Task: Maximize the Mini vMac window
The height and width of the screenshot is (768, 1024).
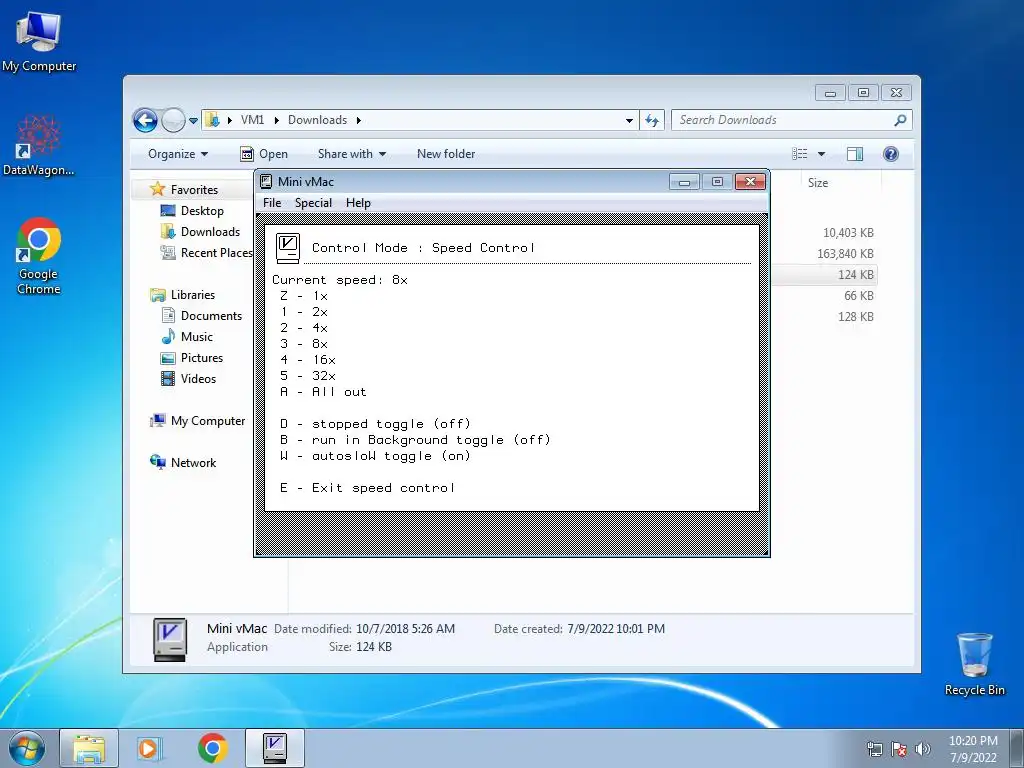Action: pos(717,182)
